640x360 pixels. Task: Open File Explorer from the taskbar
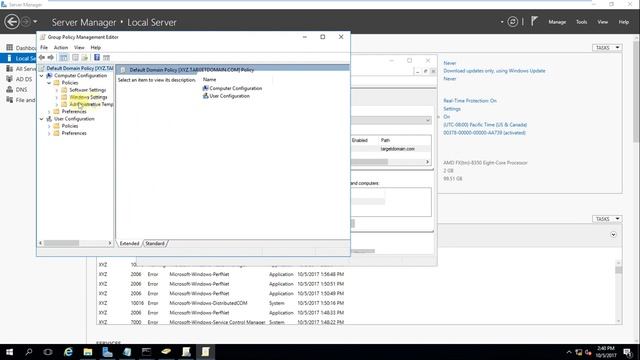(88, 352)
